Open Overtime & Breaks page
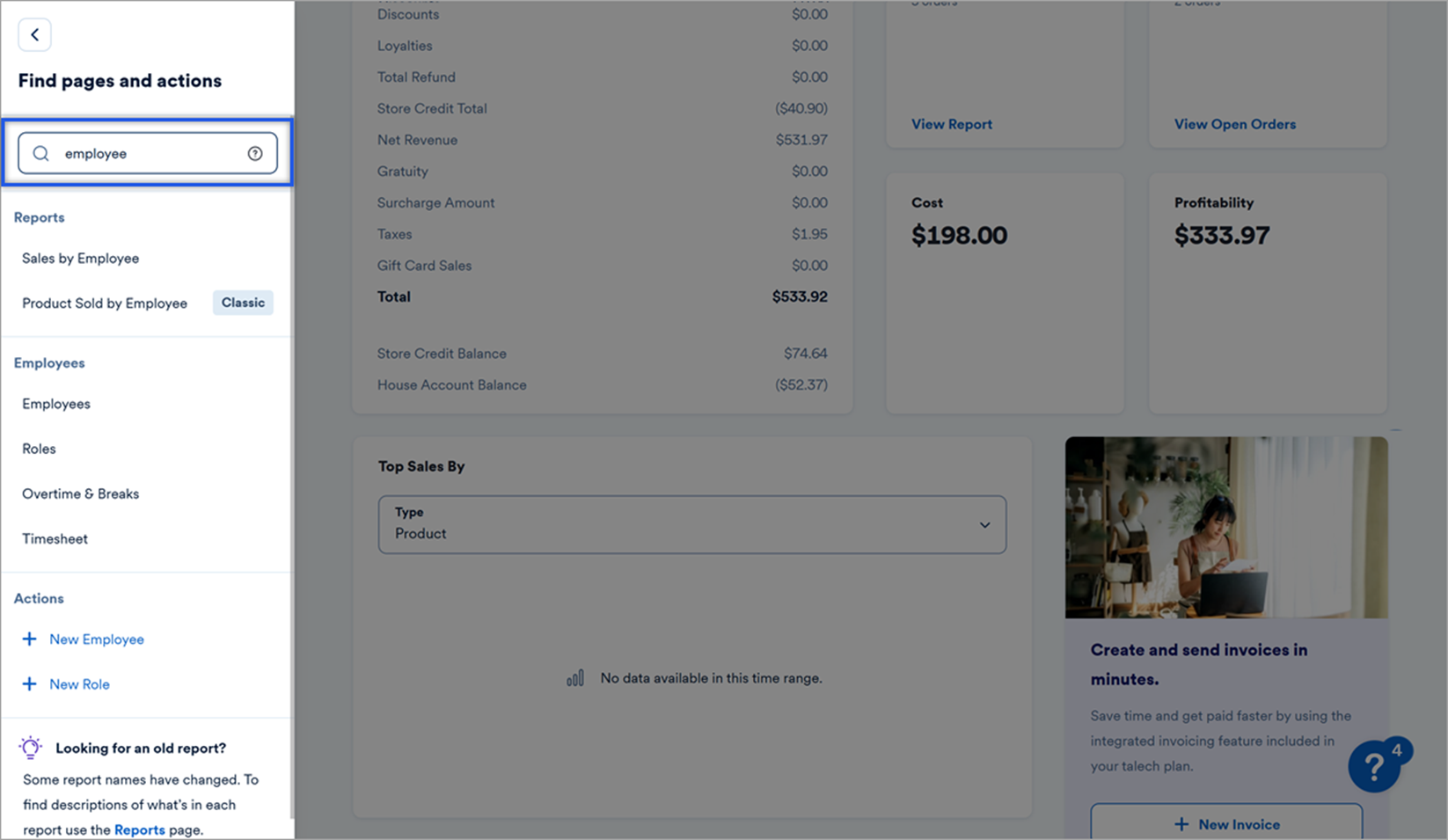This screenshot has height=840, width=1448. coord(81,493)
